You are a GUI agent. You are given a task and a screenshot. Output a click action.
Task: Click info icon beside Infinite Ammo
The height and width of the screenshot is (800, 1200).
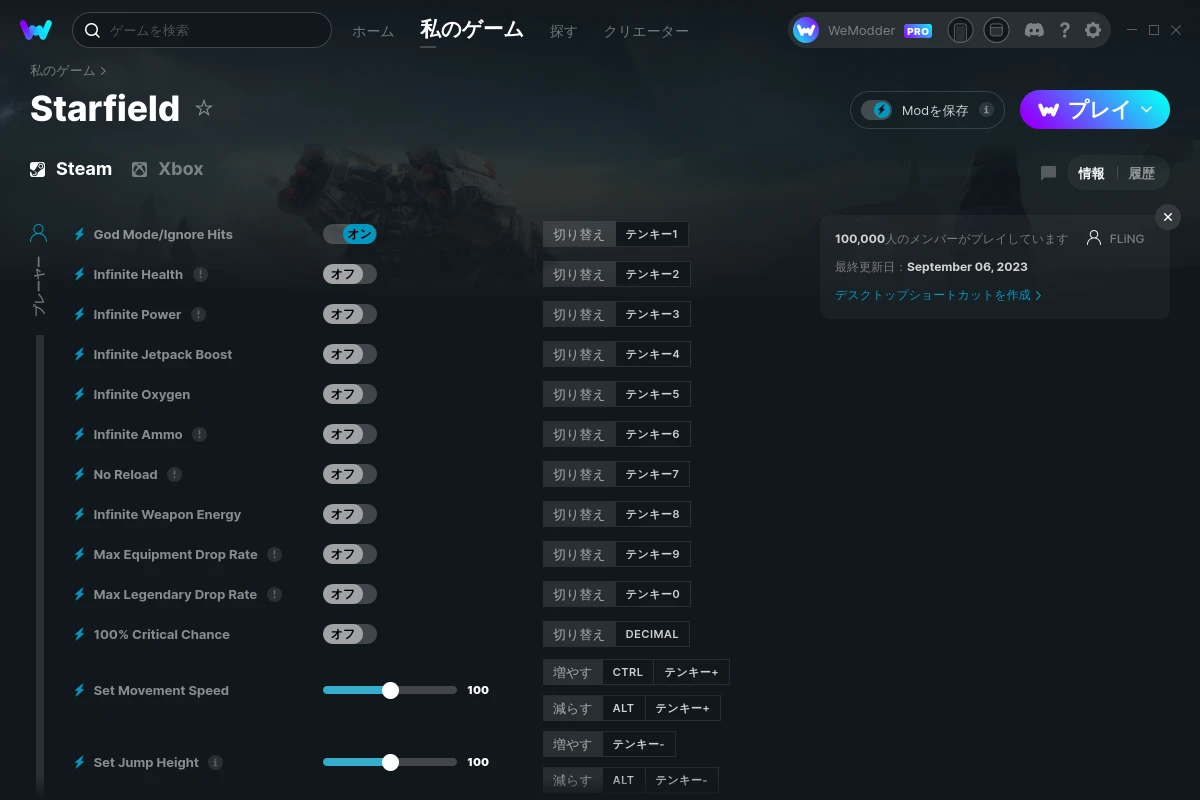point(199,434)
